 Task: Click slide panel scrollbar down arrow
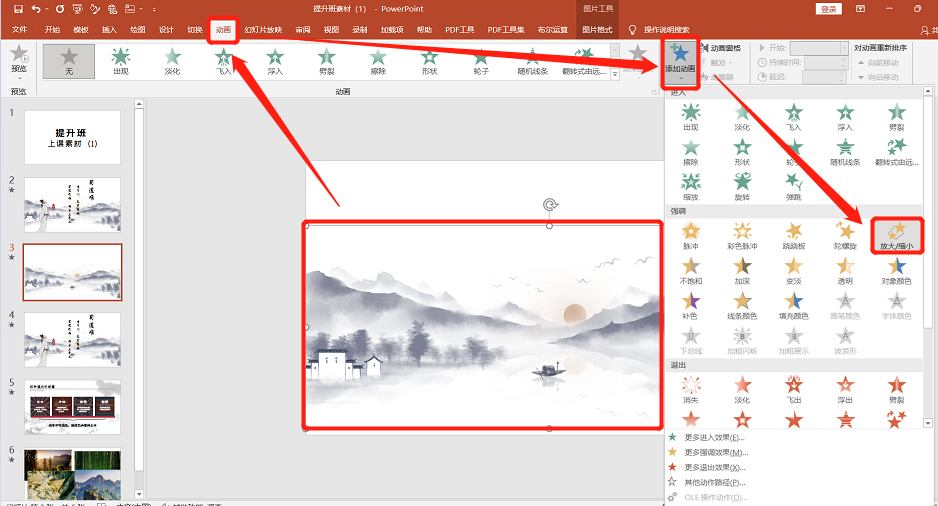coord(139,494)
